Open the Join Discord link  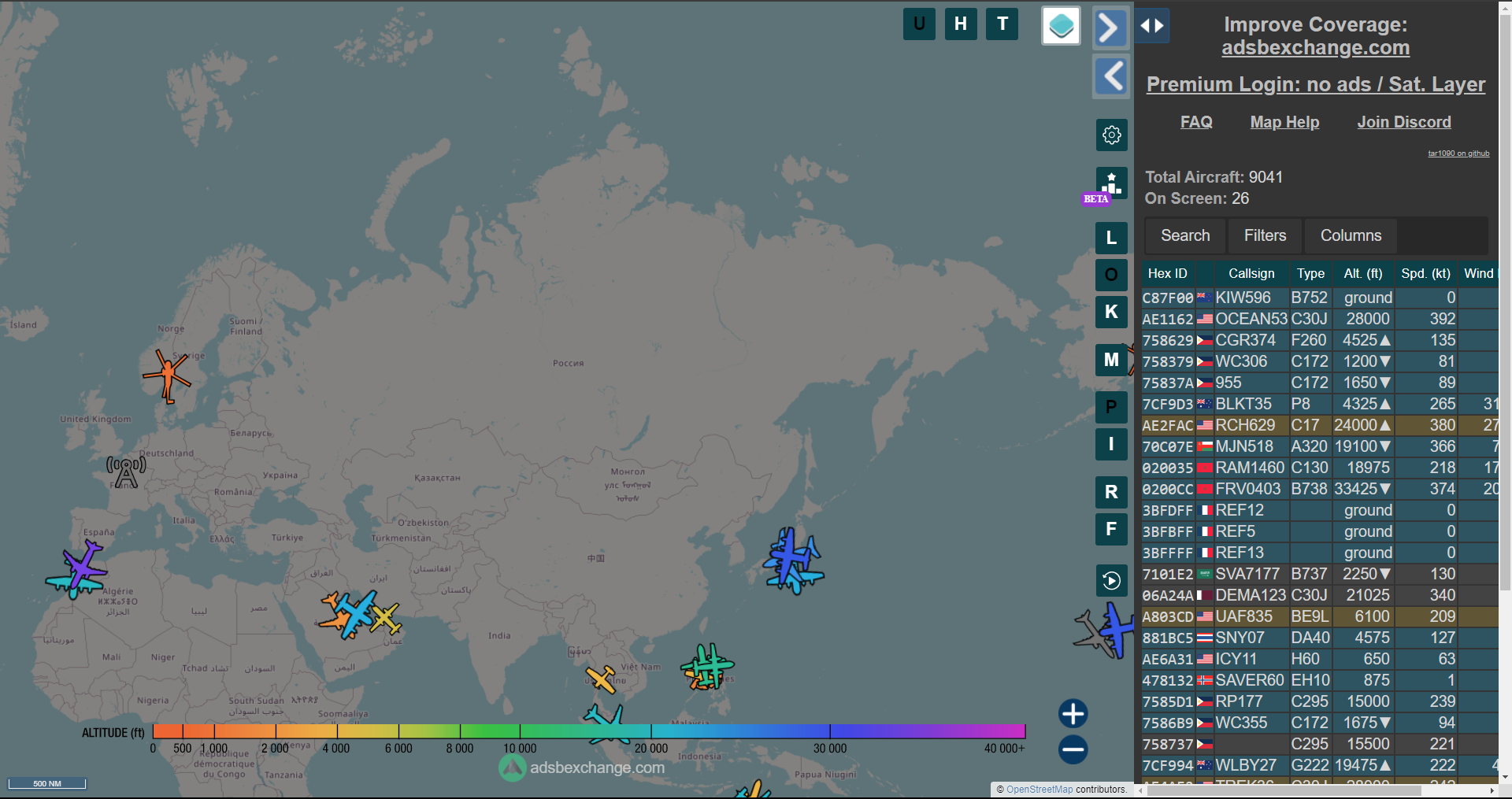(x=1404, y=122)
